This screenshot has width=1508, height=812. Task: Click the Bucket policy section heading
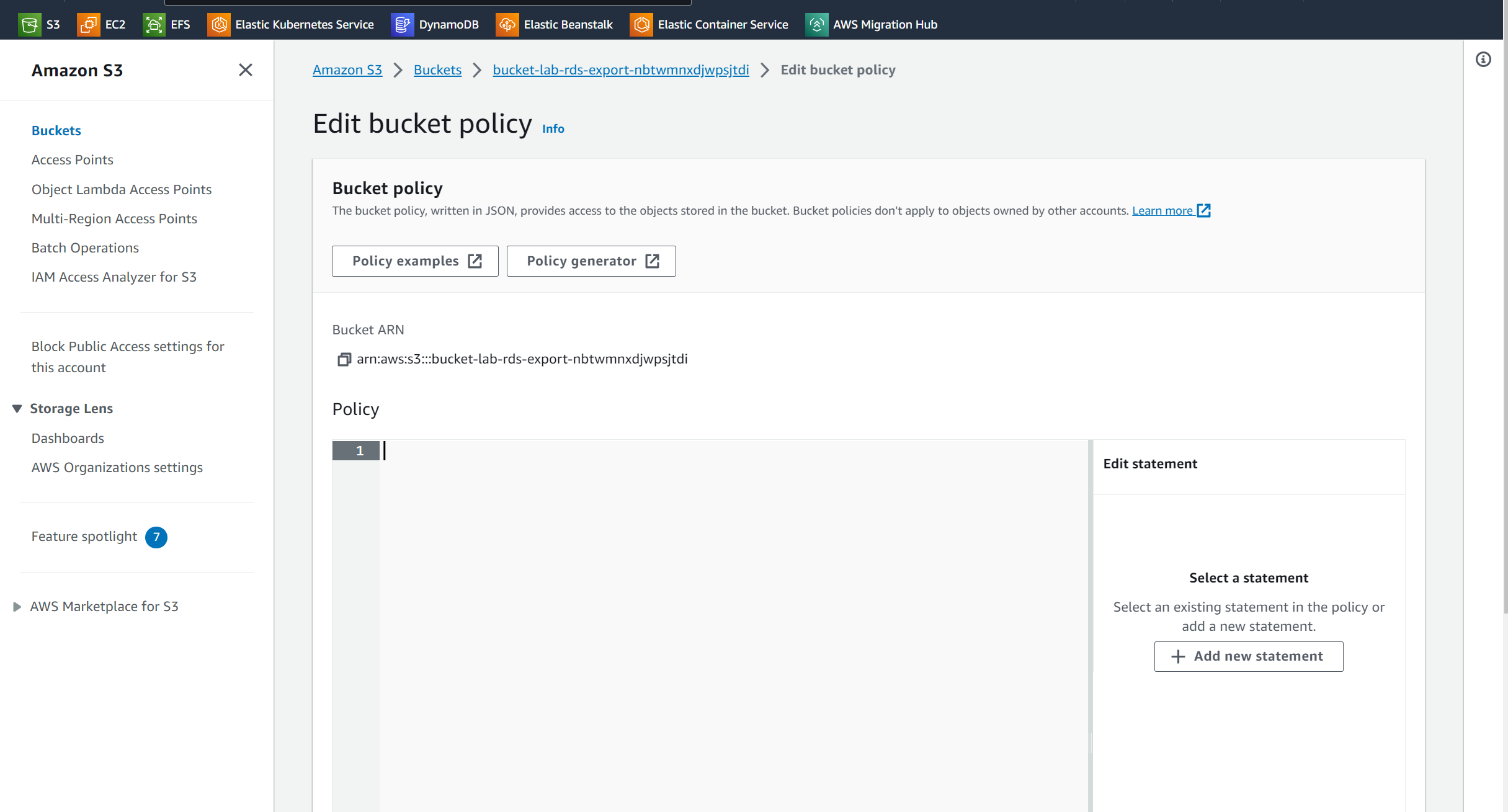388,188
